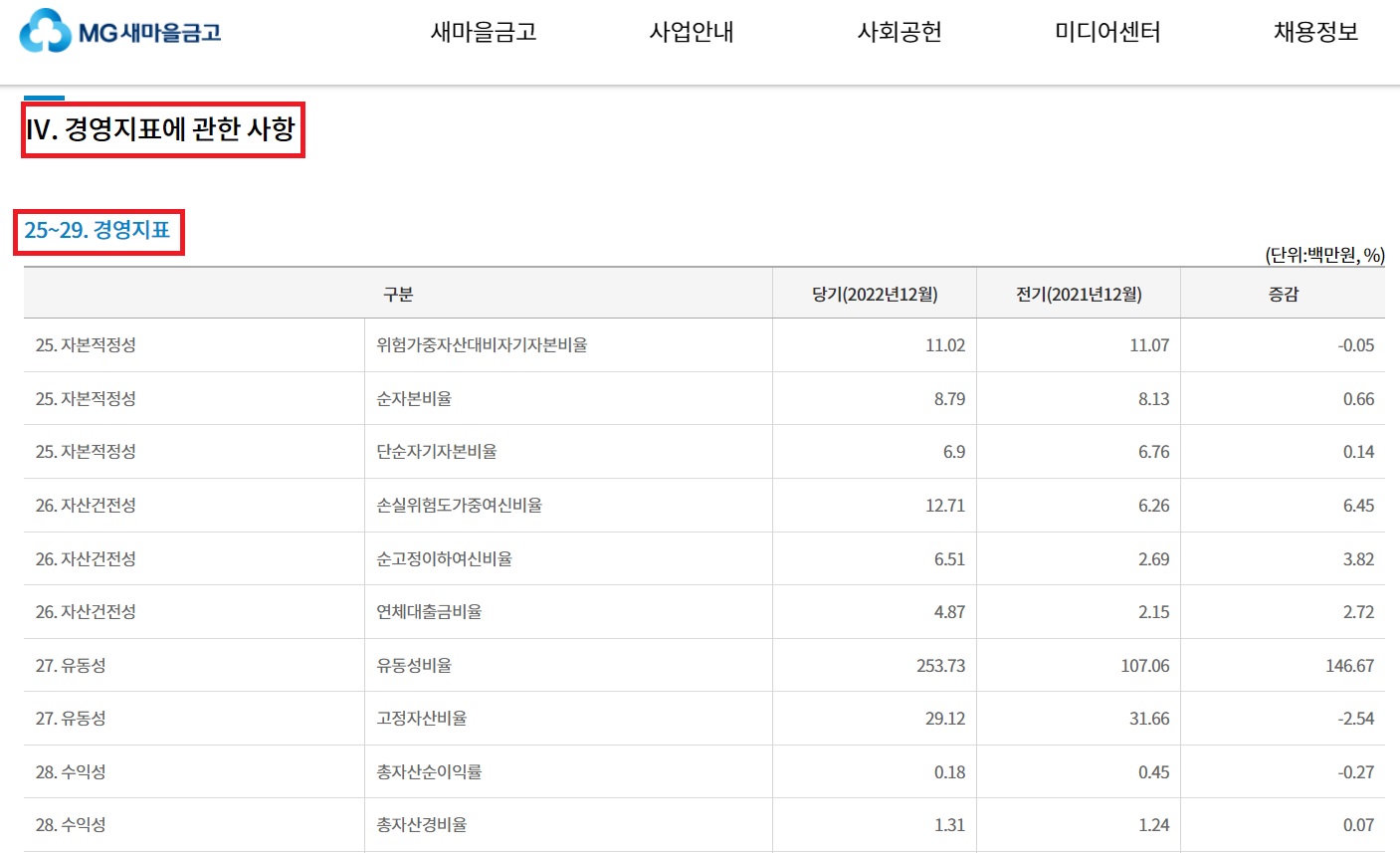The height and width of the screenshot is (853, 1400).
Task: Select the 사회공헌 menu item
Action: coord(900,31)
